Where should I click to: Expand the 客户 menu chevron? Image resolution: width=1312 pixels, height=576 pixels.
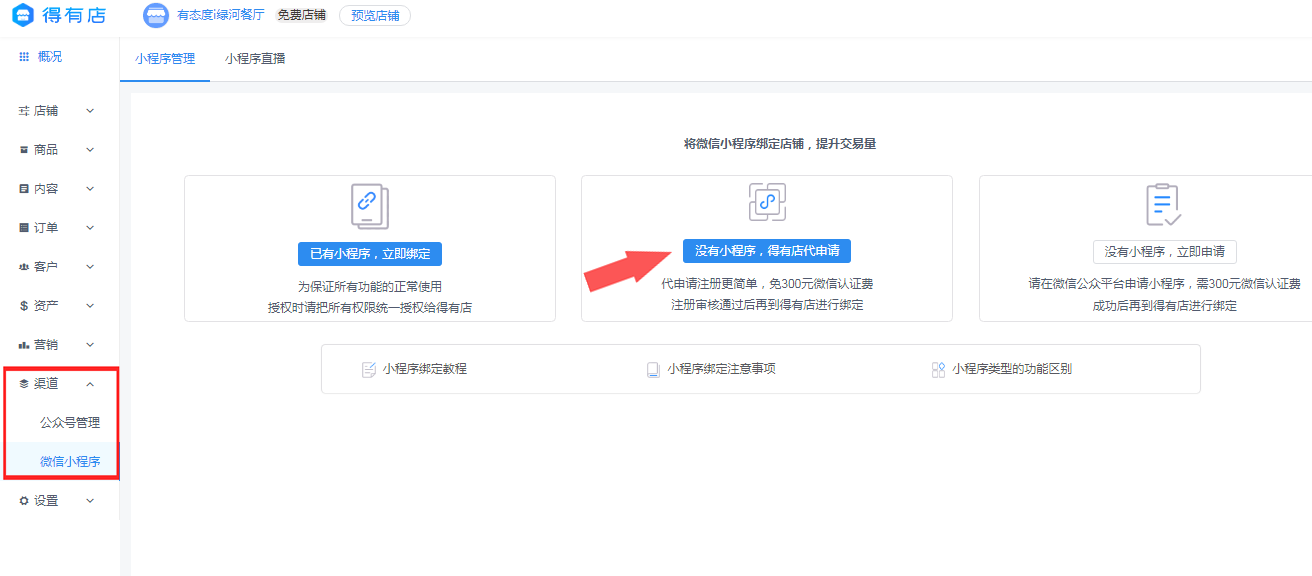[90, 267]
